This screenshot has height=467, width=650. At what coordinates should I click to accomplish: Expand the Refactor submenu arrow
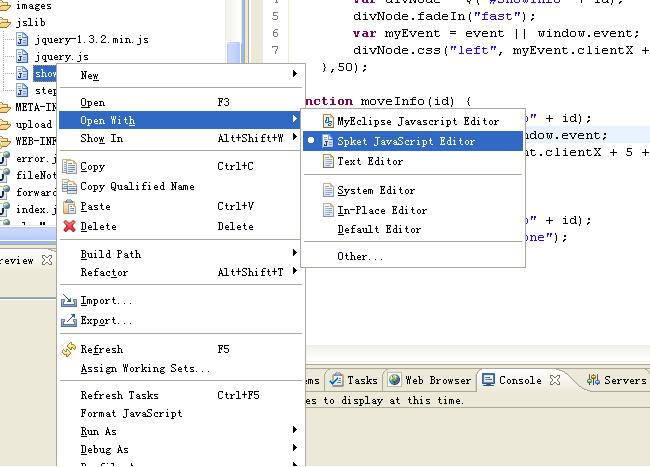coord(295,271)
